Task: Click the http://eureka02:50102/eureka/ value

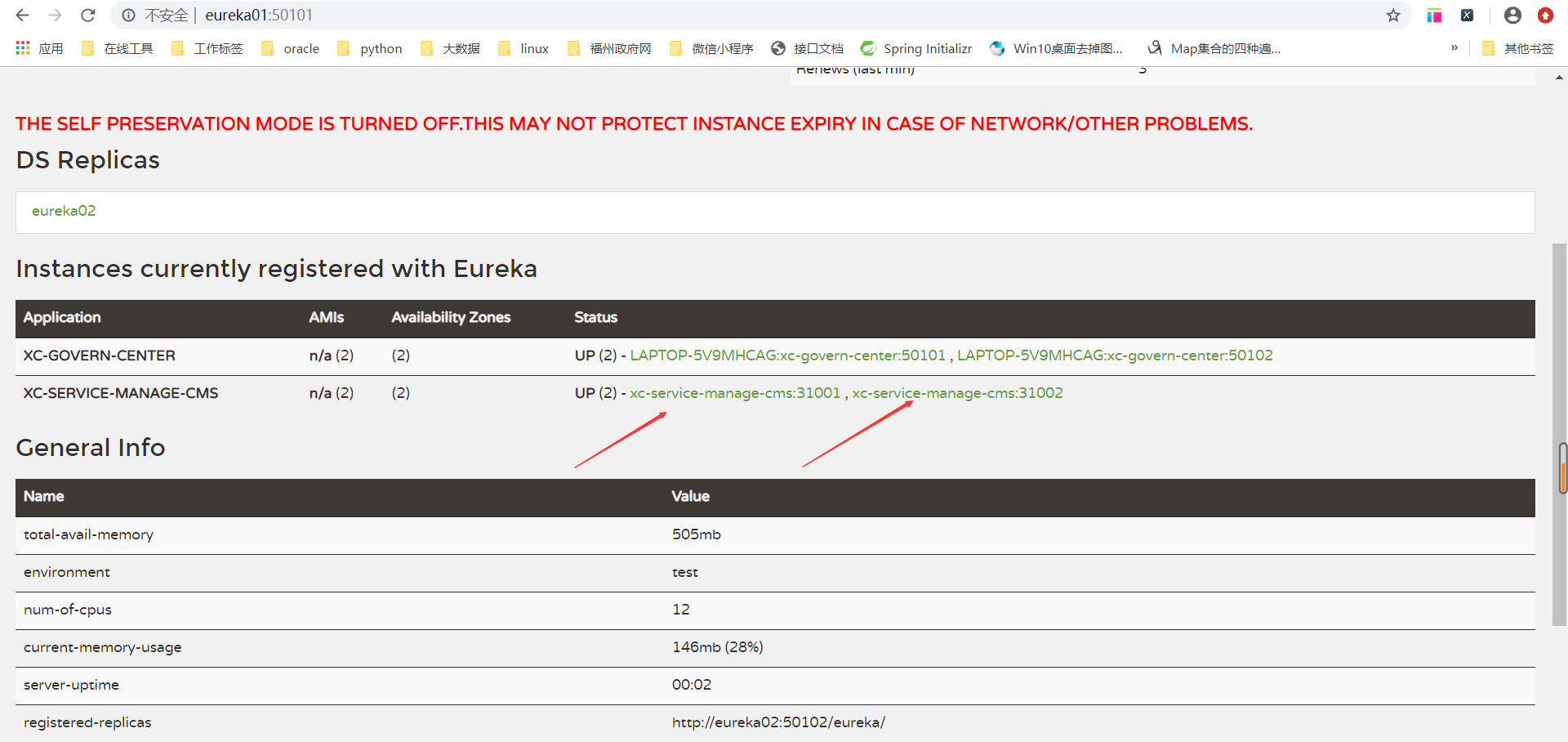Action: [778, 722]
